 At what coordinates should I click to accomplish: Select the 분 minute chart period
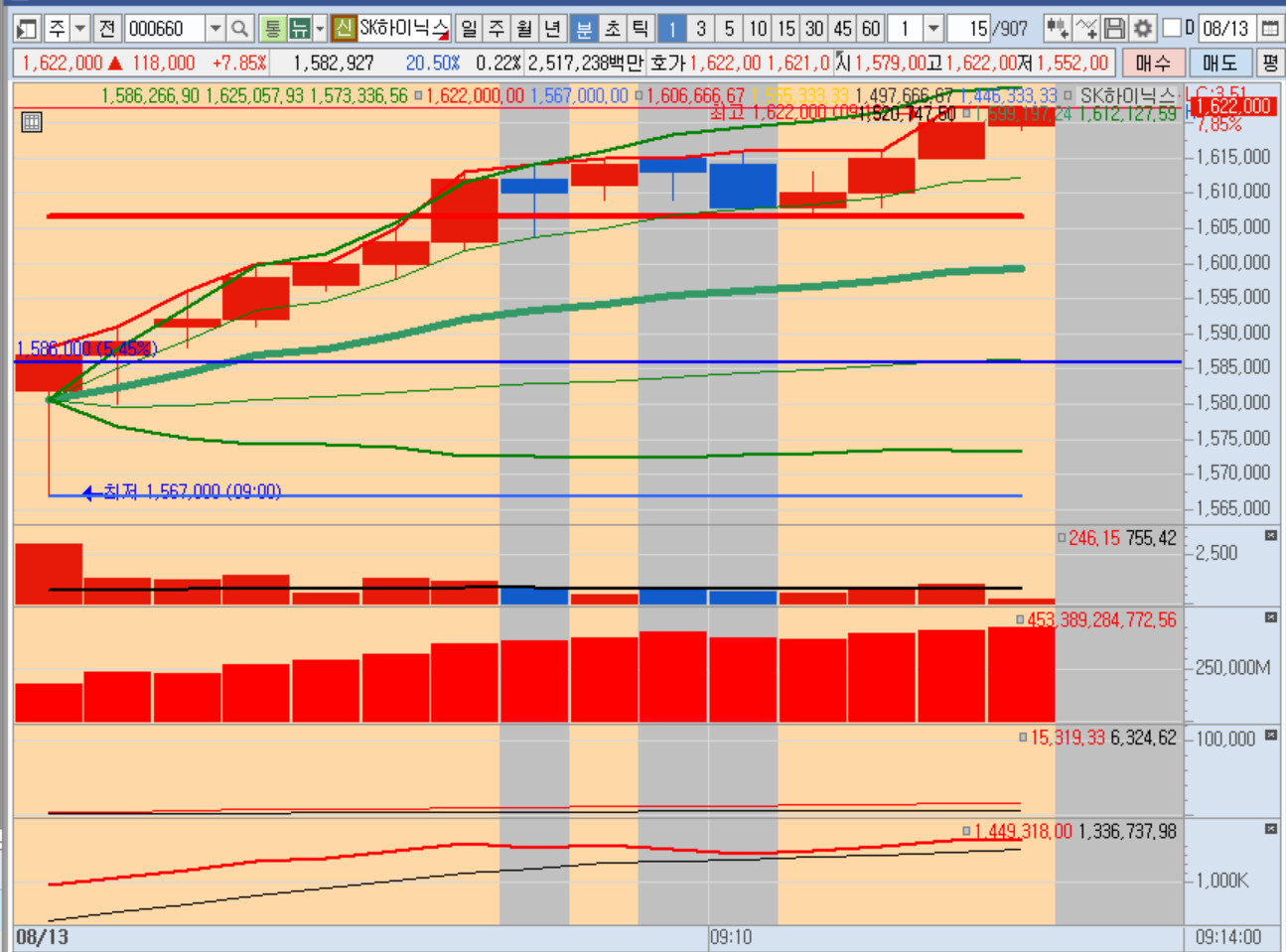584,29
